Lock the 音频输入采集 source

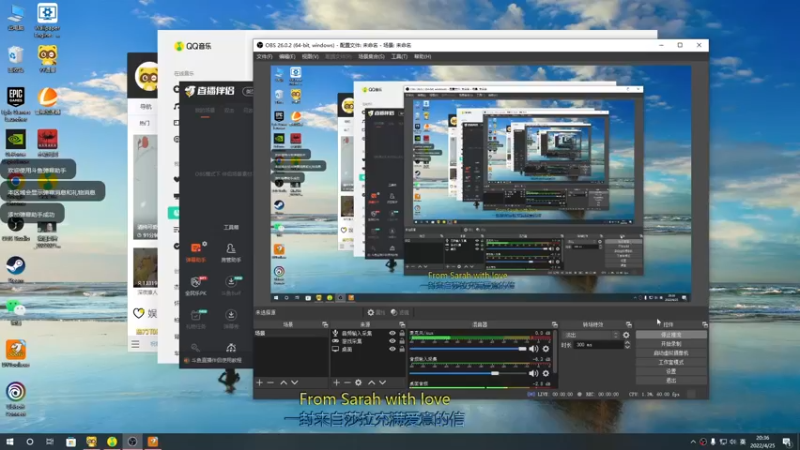(x=402, y=333)
